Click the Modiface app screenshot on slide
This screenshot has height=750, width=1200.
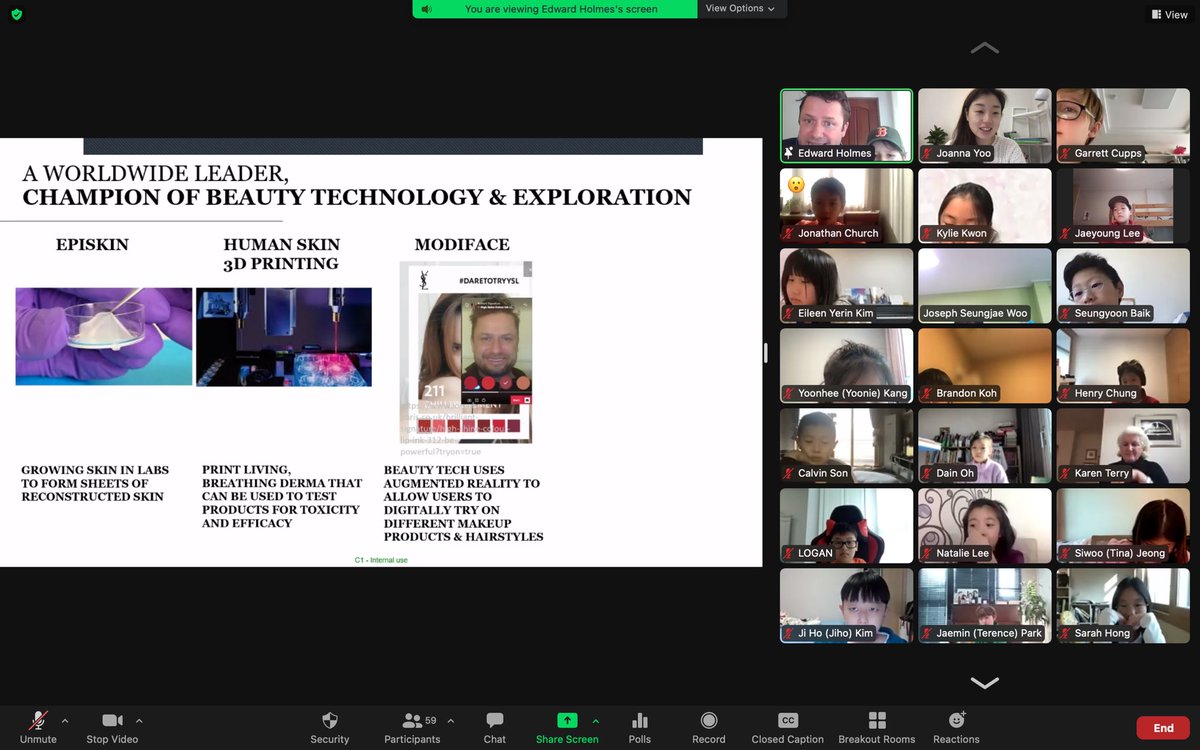coord(466,352)
